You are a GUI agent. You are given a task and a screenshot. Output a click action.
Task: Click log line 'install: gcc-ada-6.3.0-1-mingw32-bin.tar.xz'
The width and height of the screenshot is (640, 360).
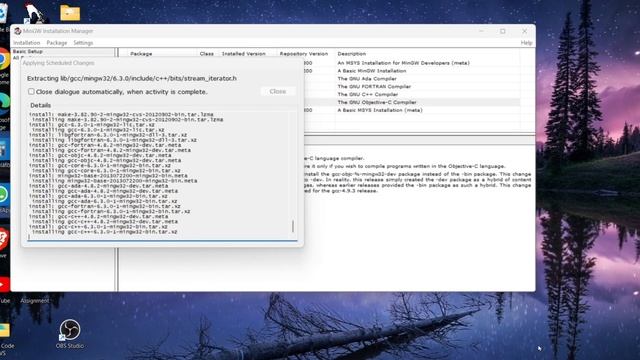click(98, 196)
